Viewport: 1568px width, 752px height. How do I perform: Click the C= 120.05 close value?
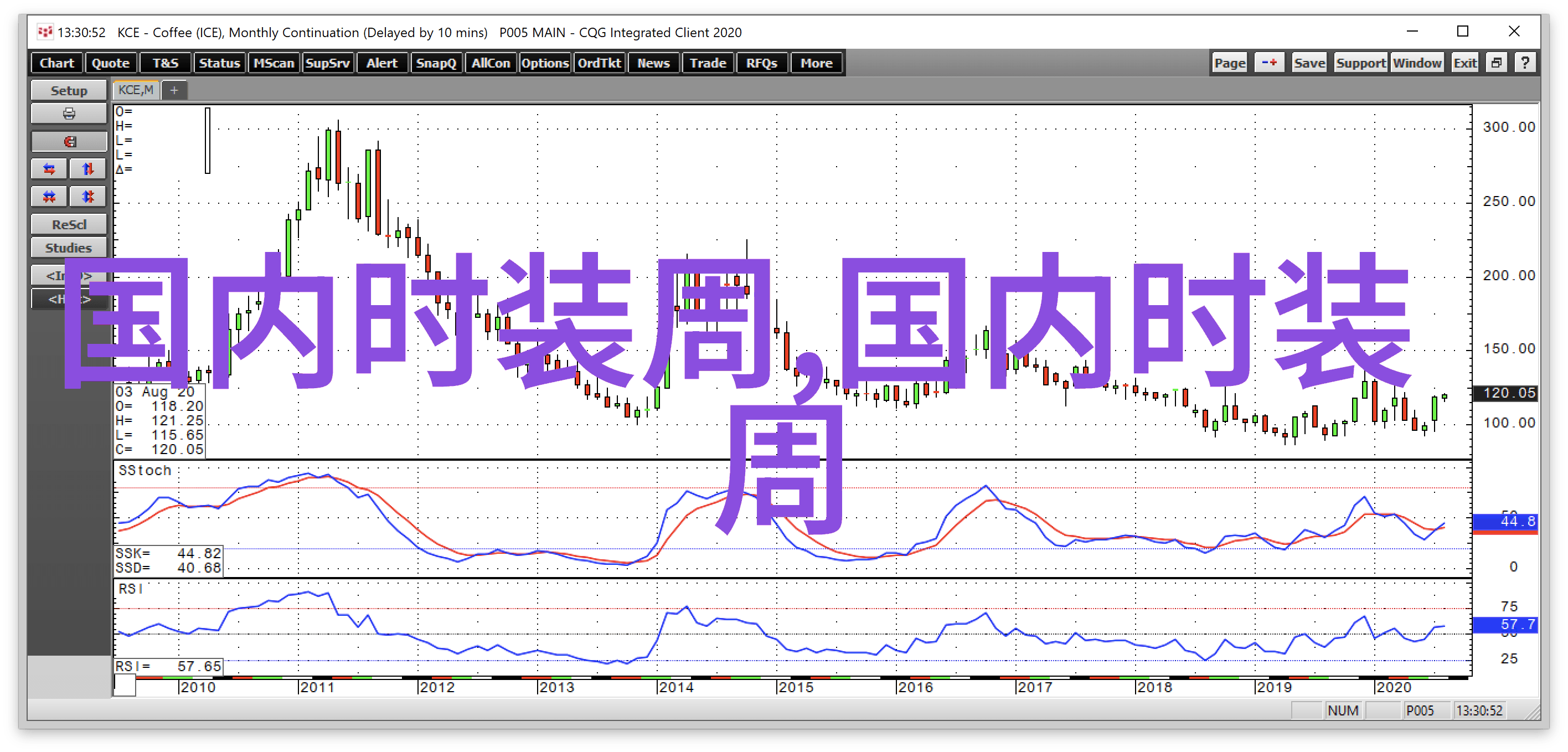coord(159,450)
